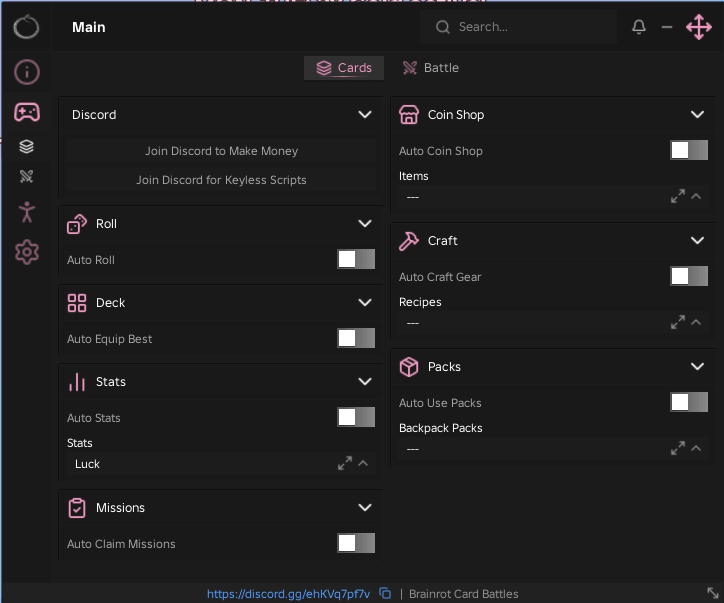Open the crossed swords sidebar icon
This screenshot has width=724, height=603.
click(x=26, y=176)
